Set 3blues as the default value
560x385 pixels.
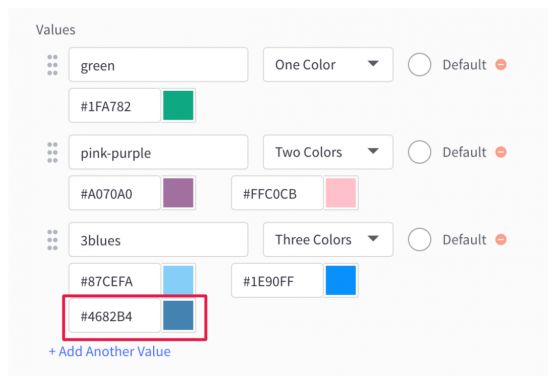(419, 239)
